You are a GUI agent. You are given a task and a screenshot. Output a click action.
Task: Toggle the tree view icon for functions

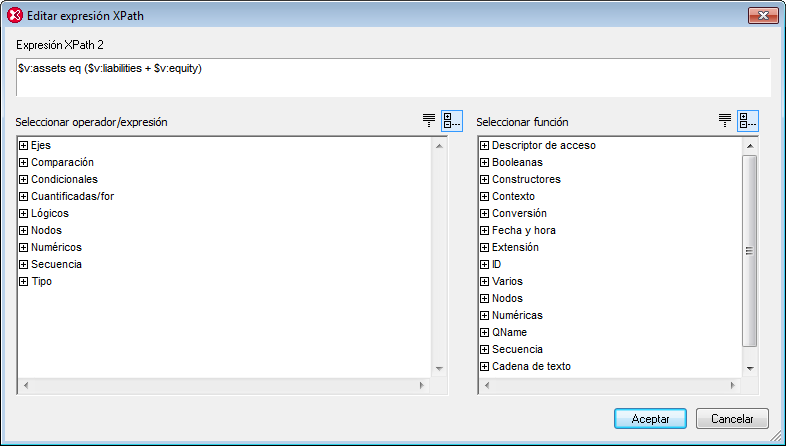748,121
